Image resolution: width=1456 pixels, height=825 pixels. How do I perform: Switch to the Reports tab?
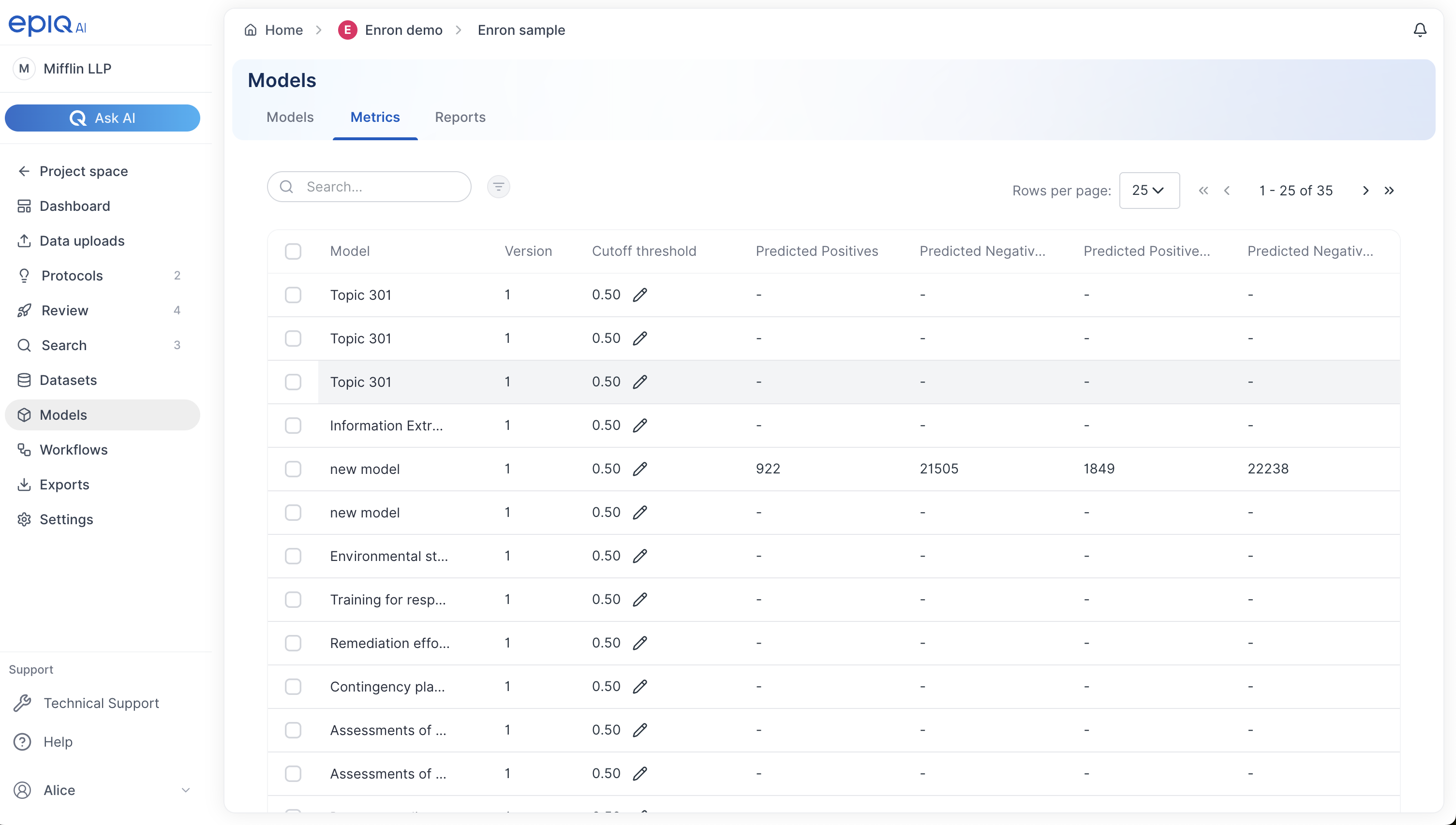point(460,118)
